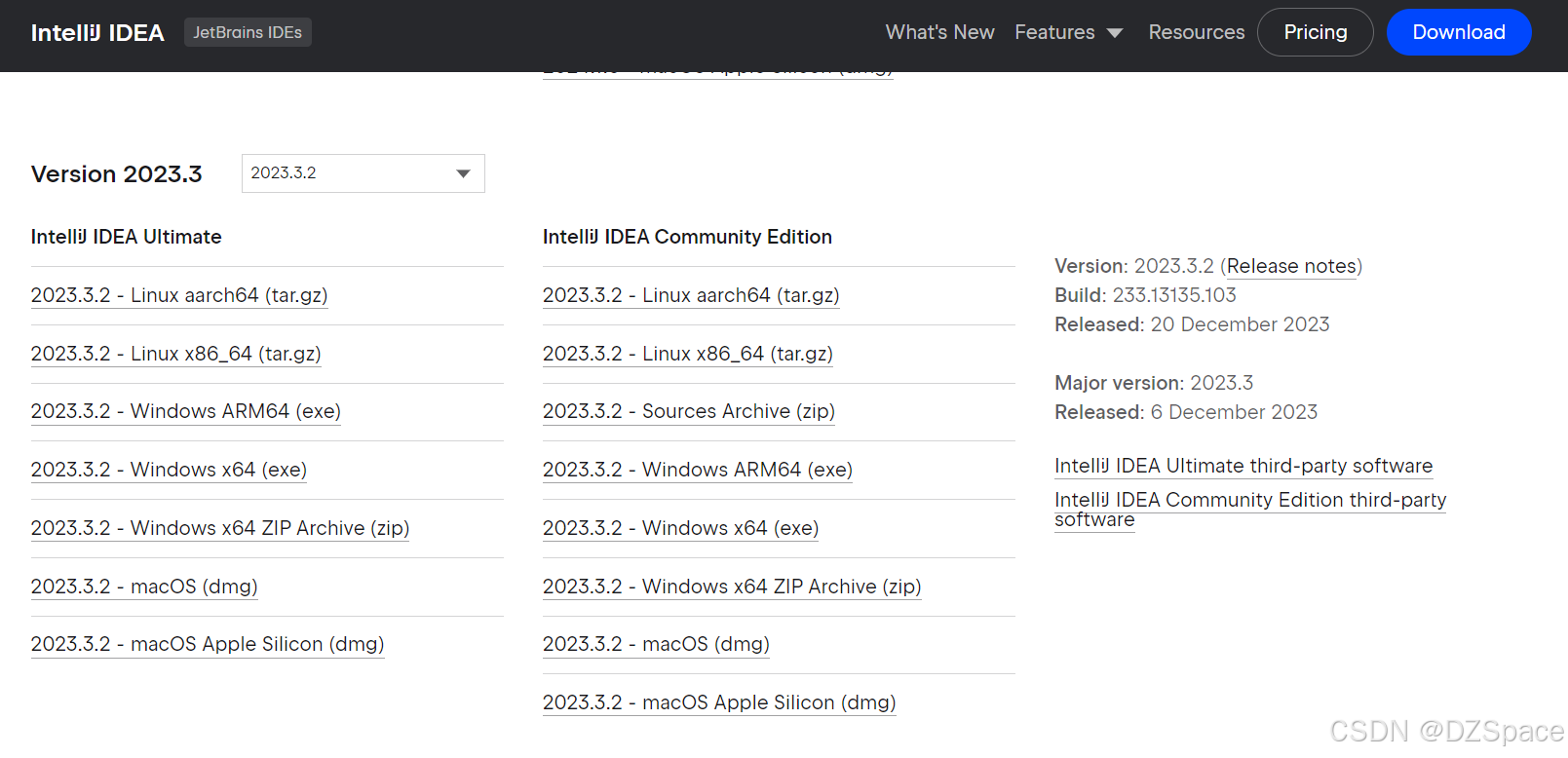This screenshot has height=758, width=1568.
Task: Open the What's New page
Action: point(939,32)
